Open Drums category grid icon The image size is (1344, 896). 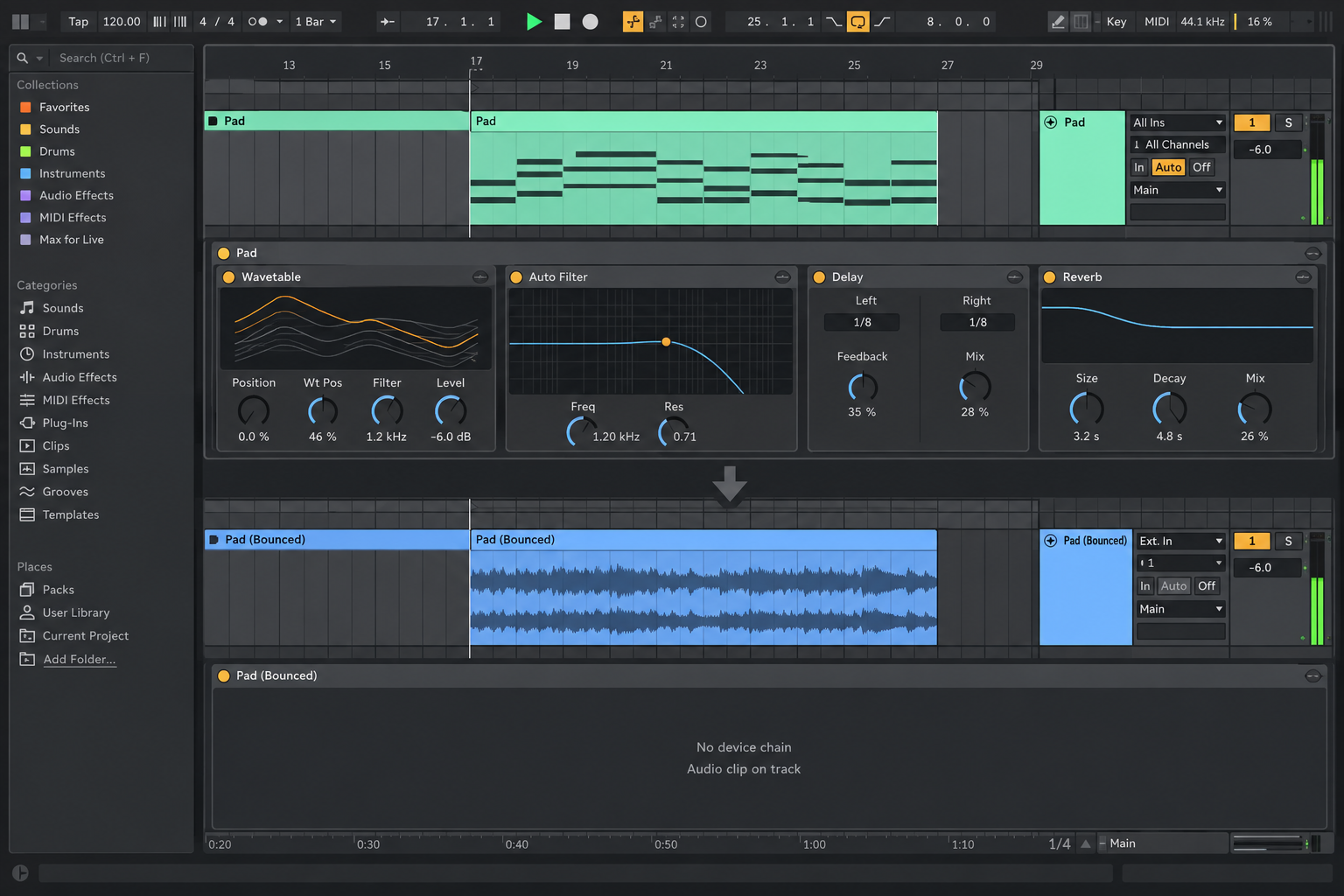[27, 331]
